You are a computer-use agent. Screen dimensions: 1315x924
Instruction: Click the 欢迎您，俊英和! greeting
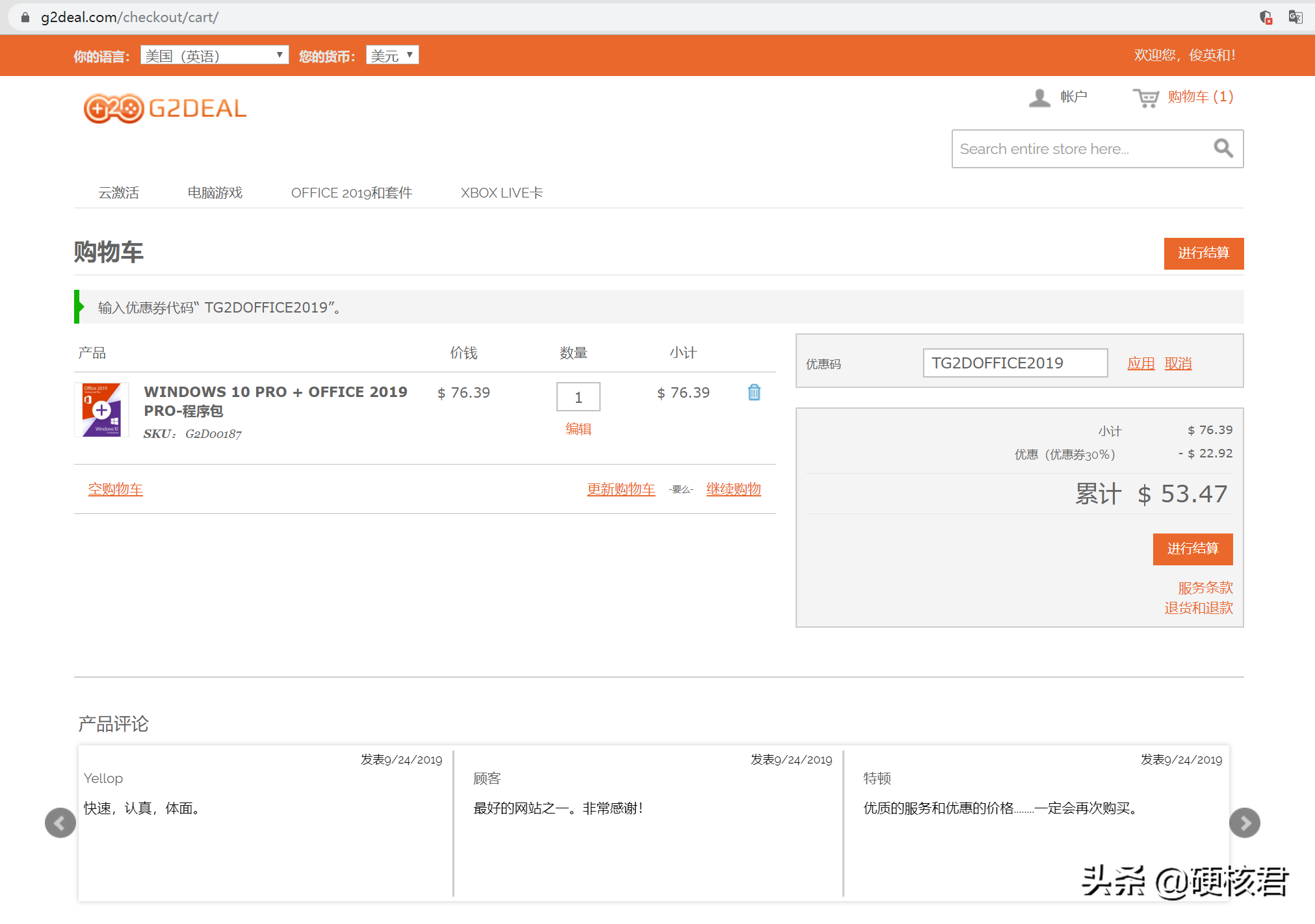pyautogui.click(x=1184, y=55)
